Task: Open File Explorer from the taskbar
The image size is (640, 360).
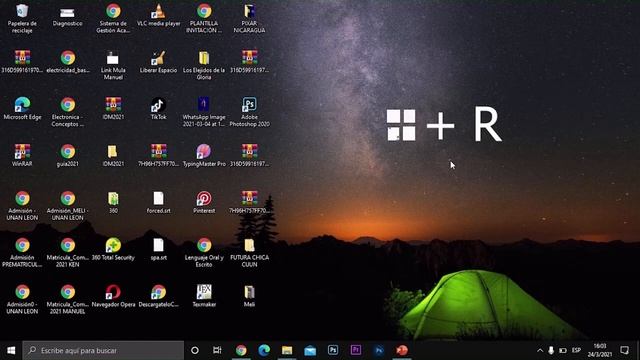Action: coord(287,350)
